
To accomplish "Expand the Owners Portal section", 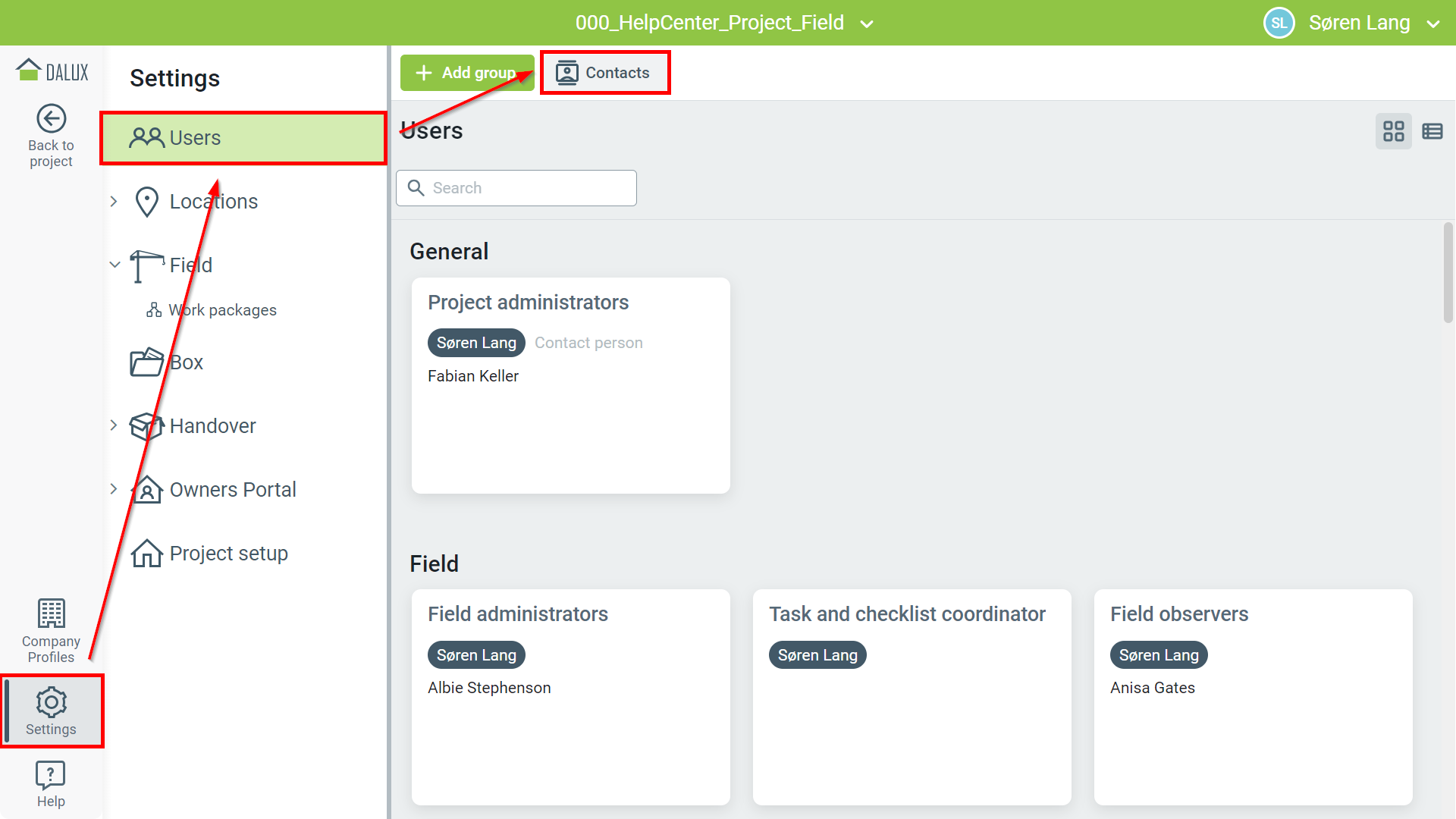I will [x=114, y=489].
